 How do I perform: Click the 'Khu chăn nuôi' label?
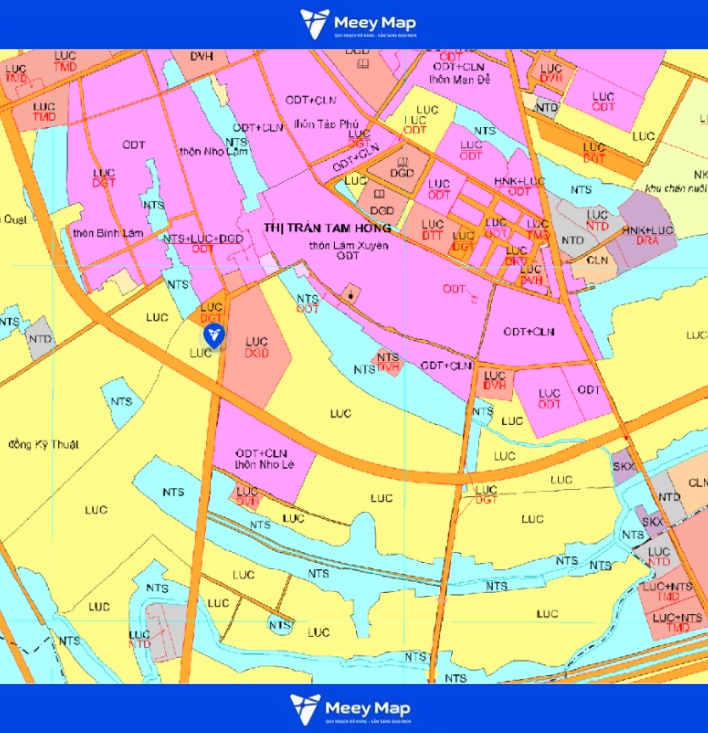676,188
